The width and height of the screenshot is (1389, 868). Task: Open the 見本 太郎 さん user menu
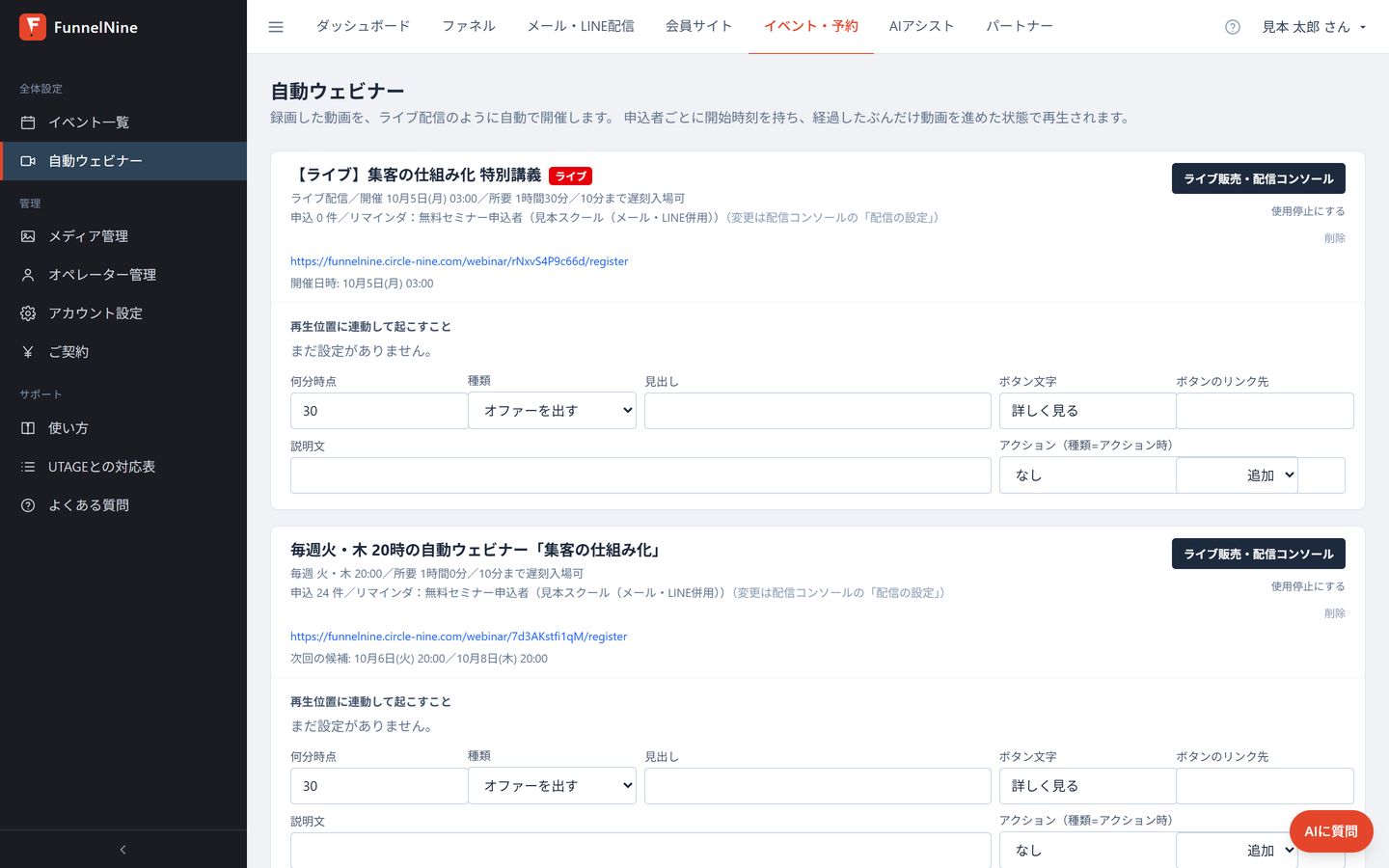point(1314,27)
